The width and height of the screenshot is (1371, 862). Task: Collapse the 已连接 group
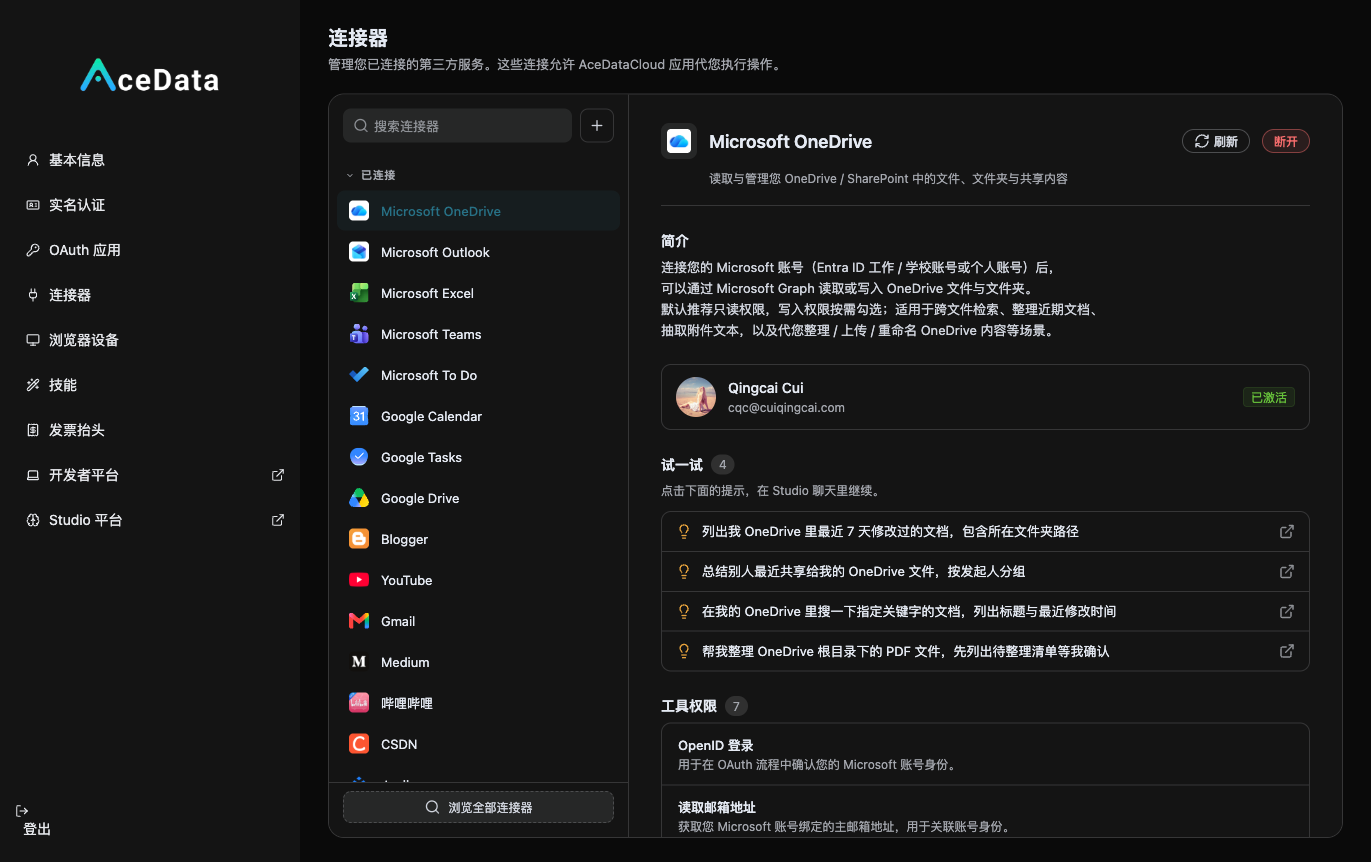(x=371, y=175)
